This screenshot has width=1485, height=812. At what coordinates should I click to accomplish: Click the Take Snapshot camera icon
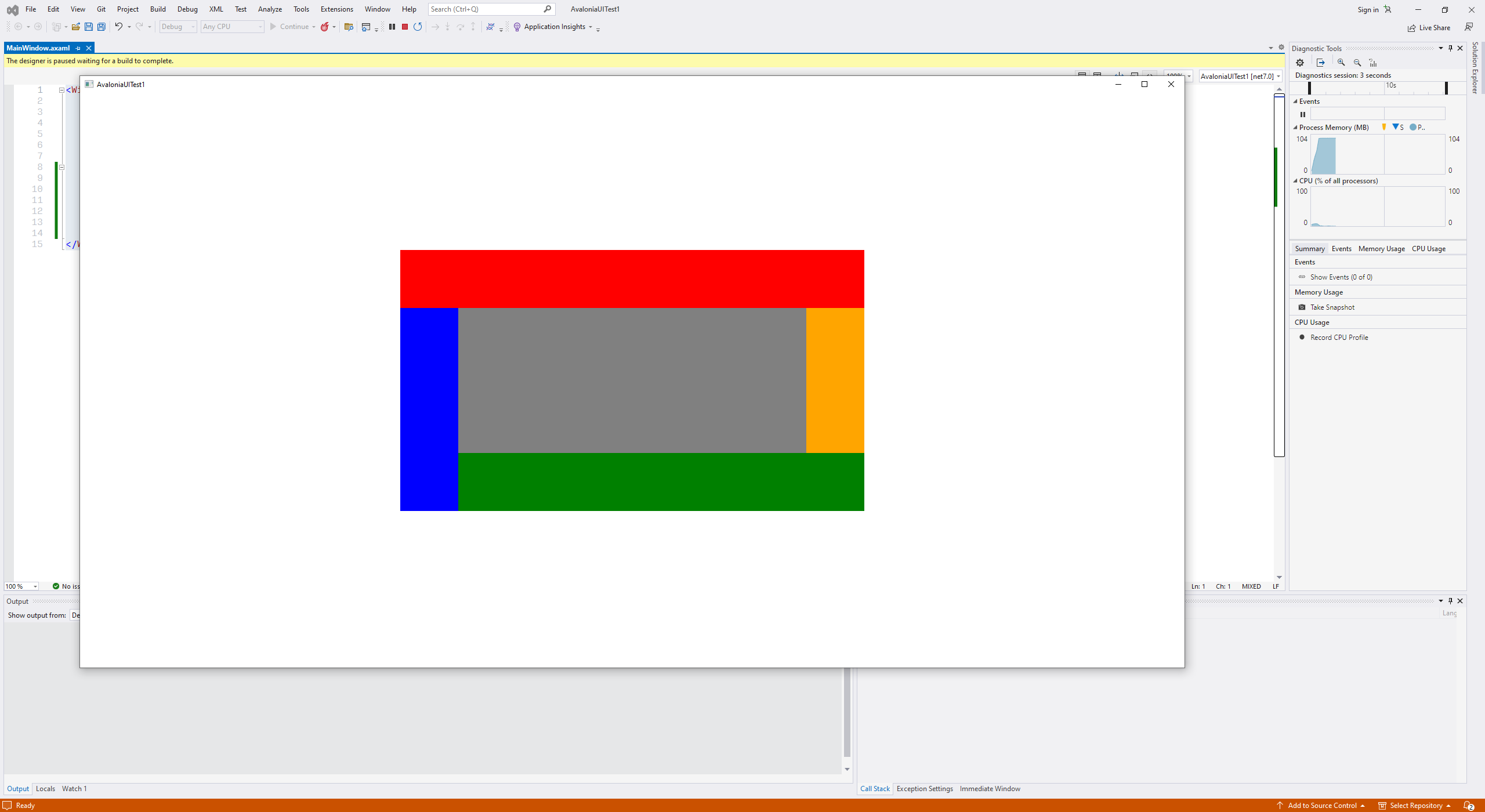(x=1301, y=307)
